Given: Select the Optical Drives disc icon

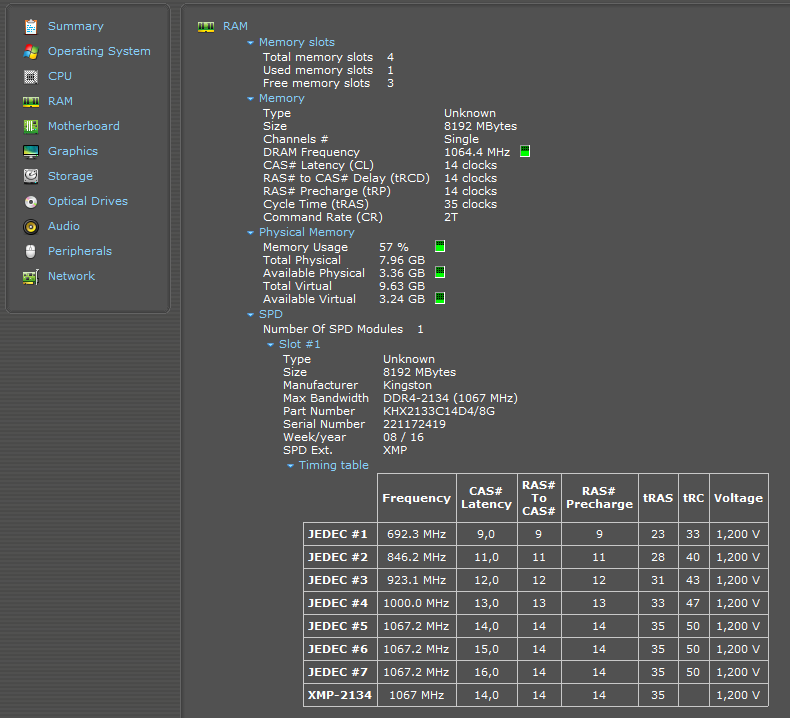Looking at the screenshot, I should point(30,201).
